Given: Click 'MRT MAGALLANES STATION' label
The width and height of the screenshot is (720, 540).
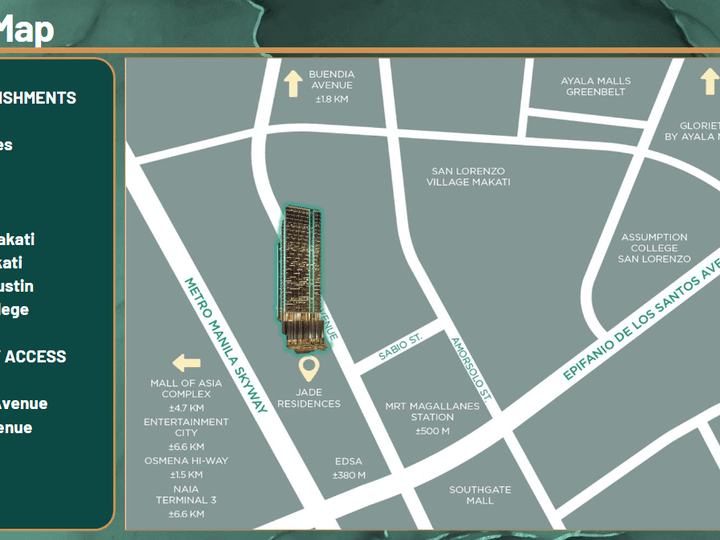Looking at the screenshot, I should point(432,411).
